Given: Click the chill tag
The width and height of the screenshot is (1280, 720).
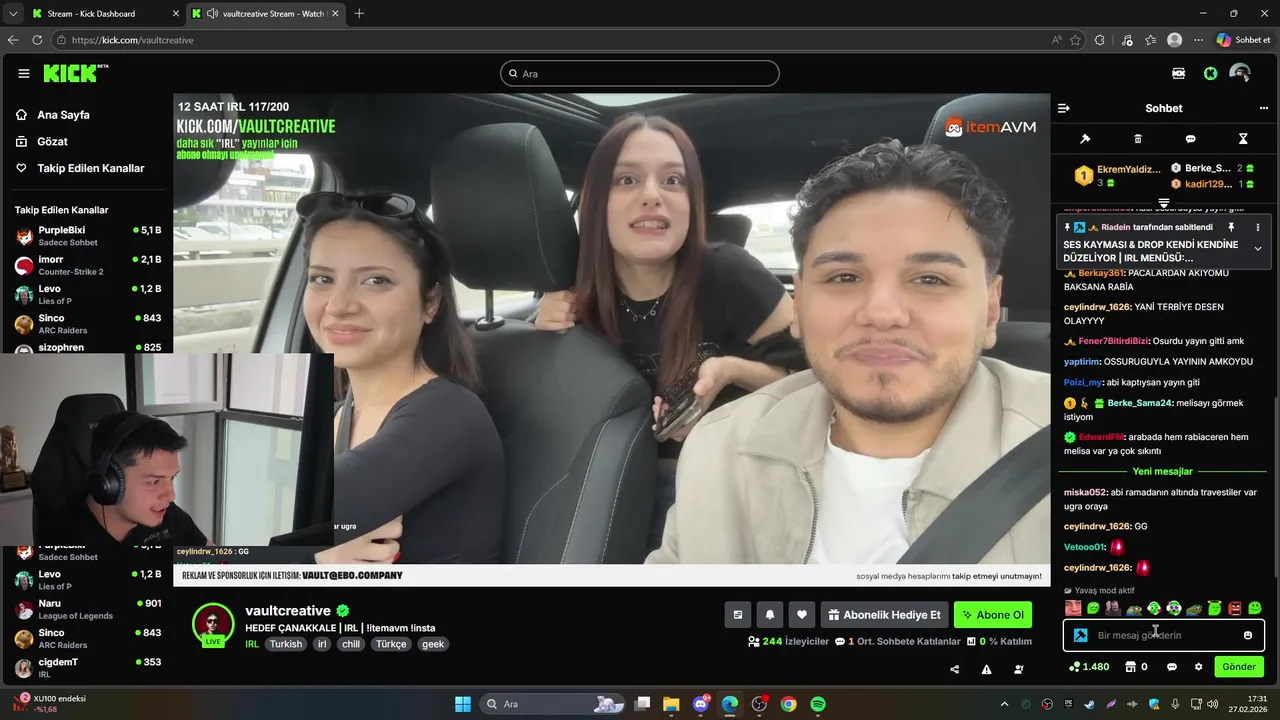Looking at the screenshot, I should click(351, 644).
